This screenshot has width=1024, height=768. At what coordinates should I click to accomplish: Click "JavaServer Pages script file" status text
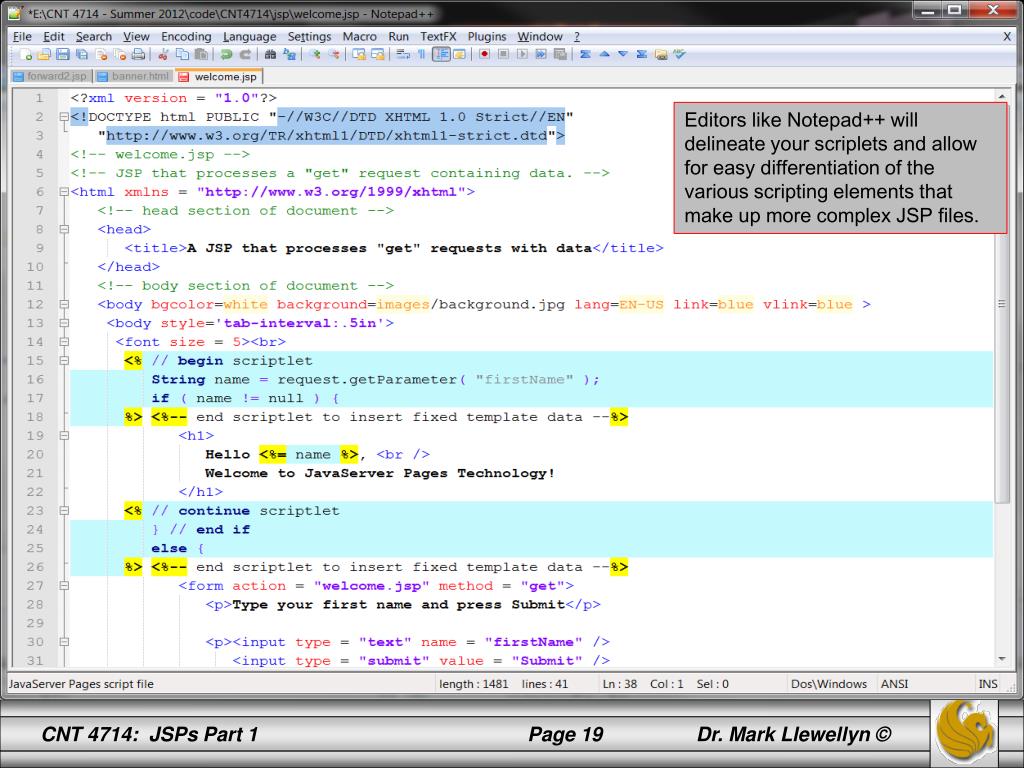tap(81, 684)
